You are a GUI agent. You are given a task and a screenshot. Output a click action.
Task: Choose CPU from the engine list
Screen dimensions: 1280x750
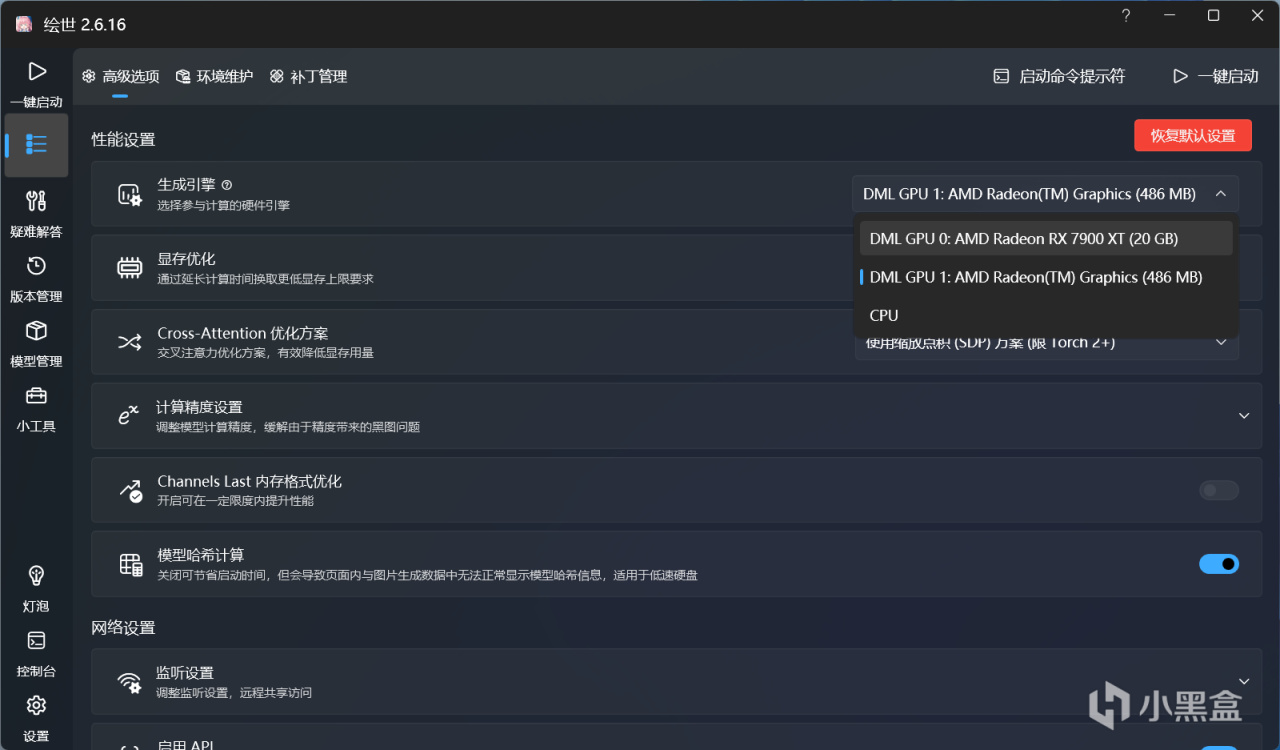point(1046,315)
